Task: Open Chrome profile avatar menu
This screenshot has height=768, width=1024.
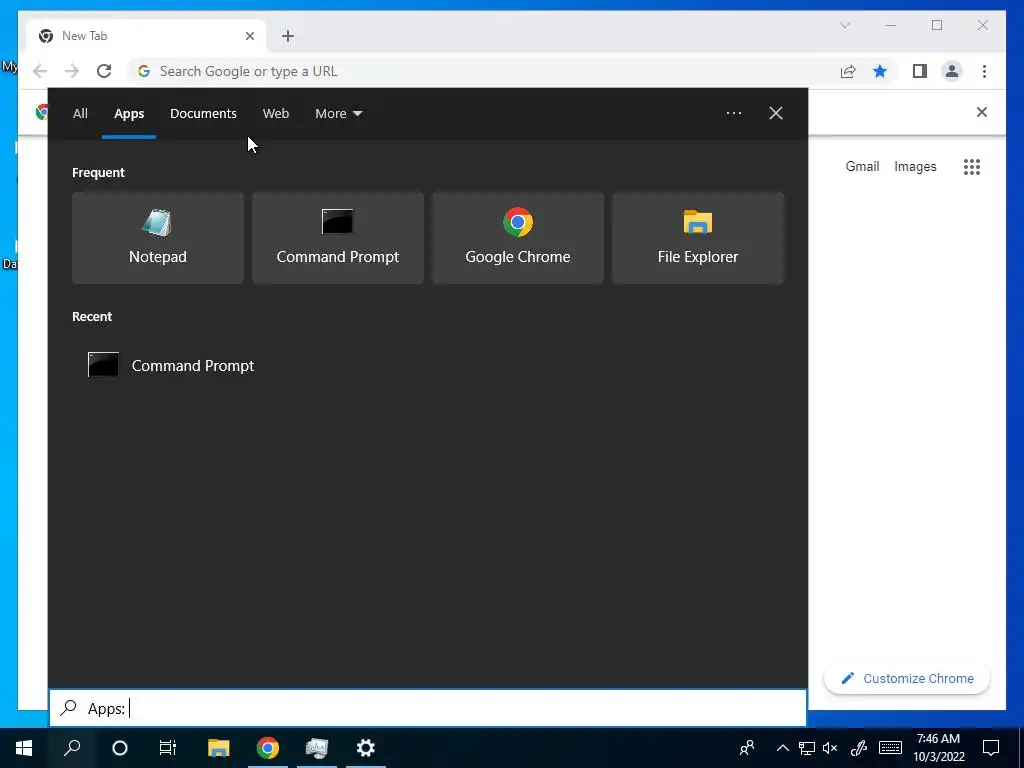Action: point(952,71)
